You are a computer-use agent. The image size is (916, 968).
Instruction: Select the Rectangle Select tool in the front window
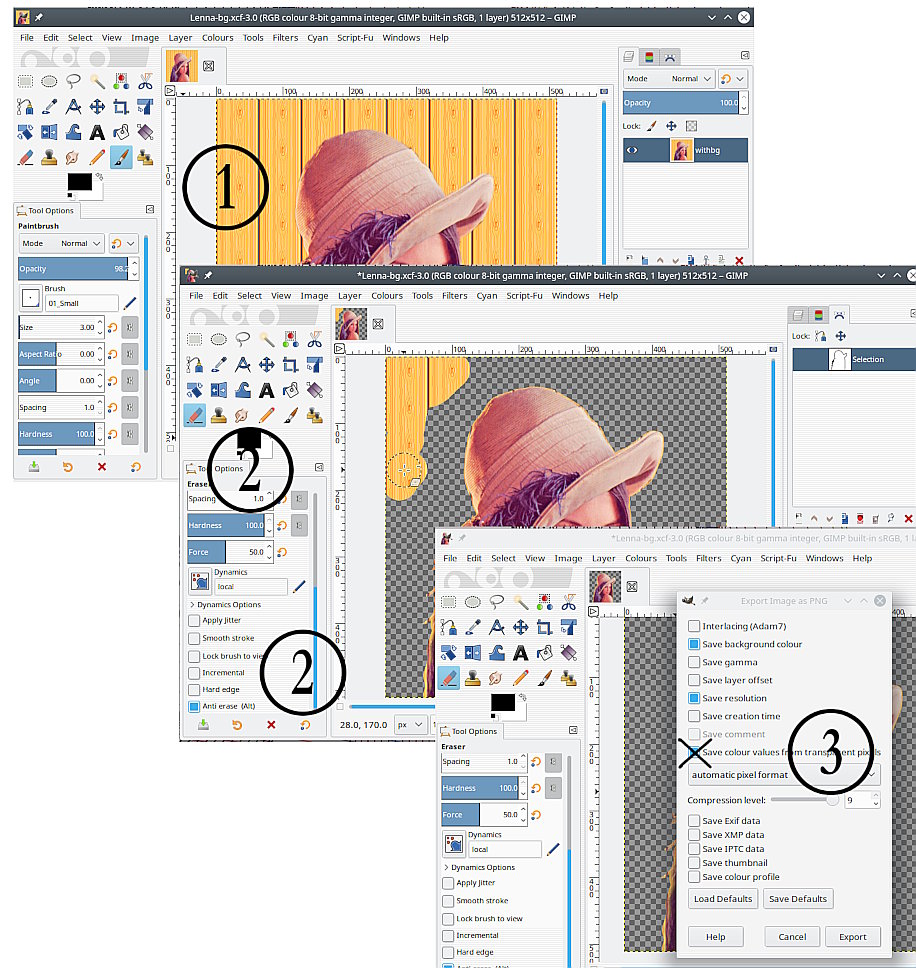(449, 602)
